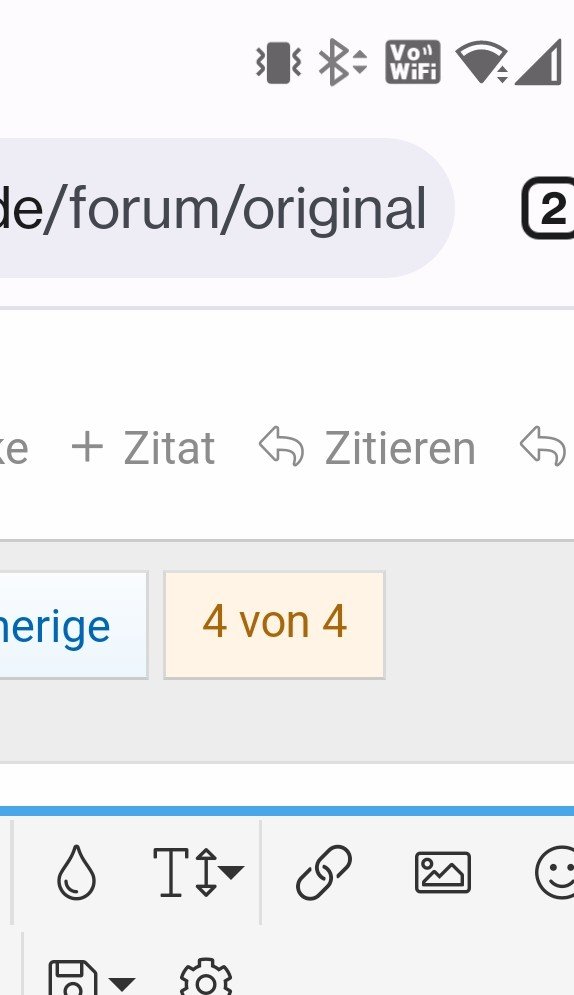The height and width of the screenshot is (995, 574).
Task: Tap the Wi-Fi signal status icon
Action: coord(482,62)
